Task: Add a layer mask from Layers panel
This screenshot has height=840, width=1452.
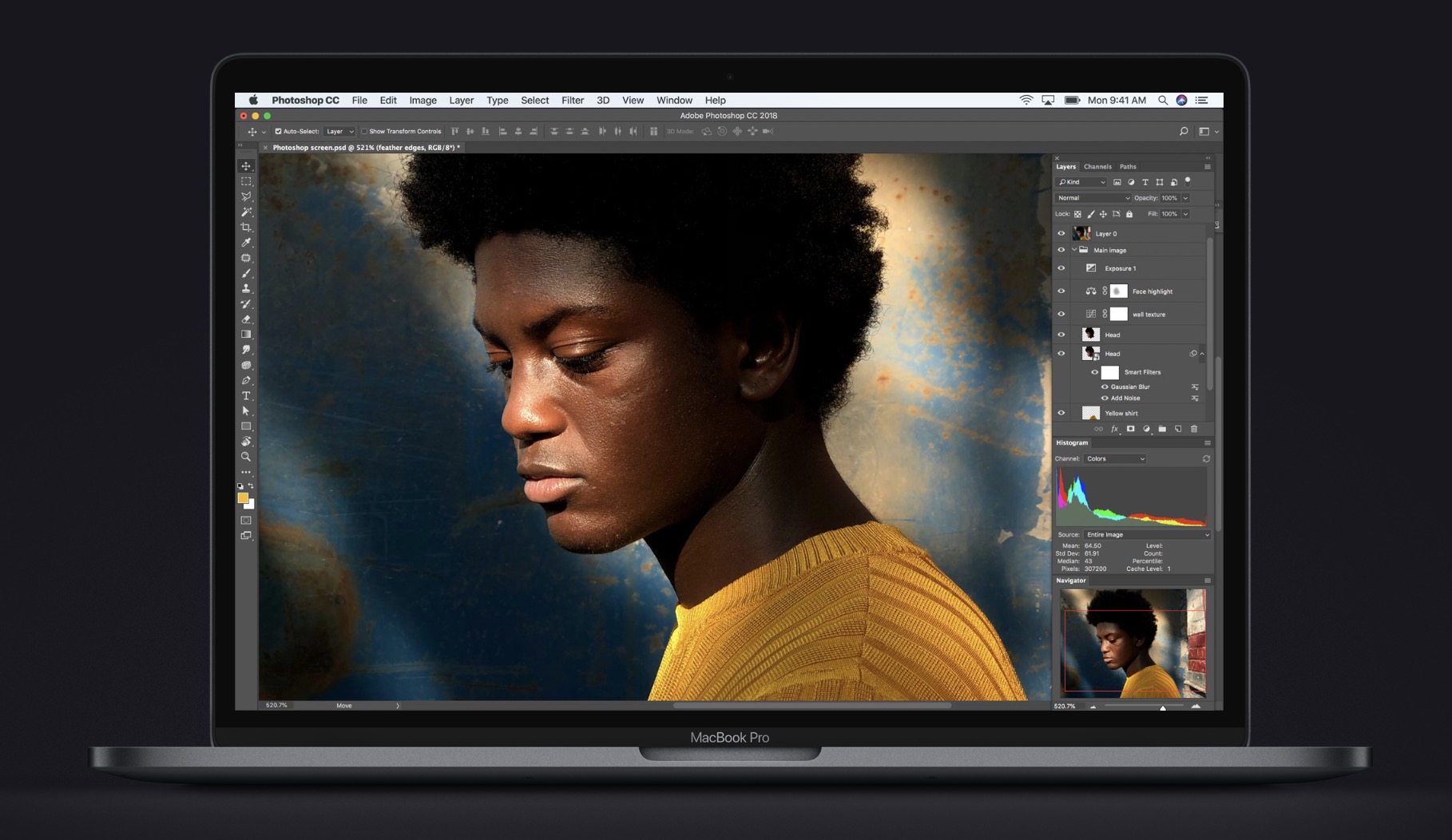Action: [1130, 430]
